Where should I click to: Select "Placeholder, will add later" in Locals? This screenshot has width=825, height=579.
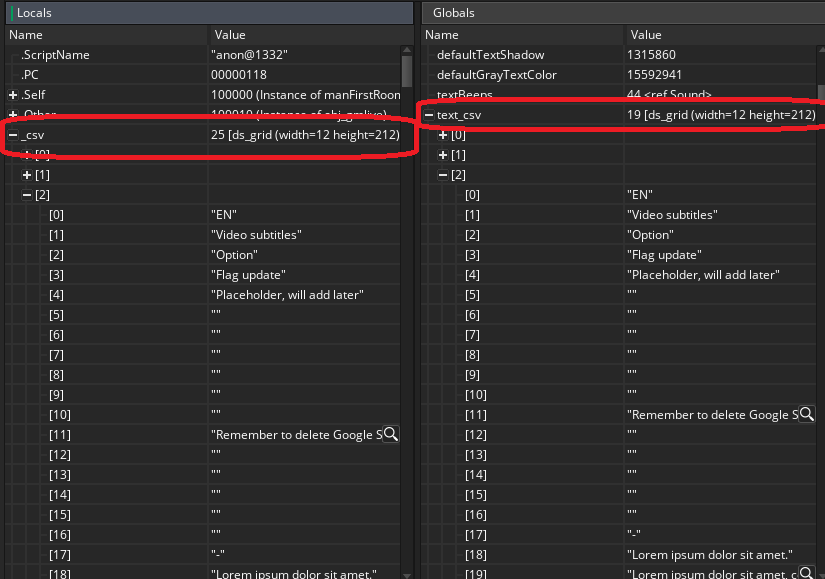tap(287, 295)
